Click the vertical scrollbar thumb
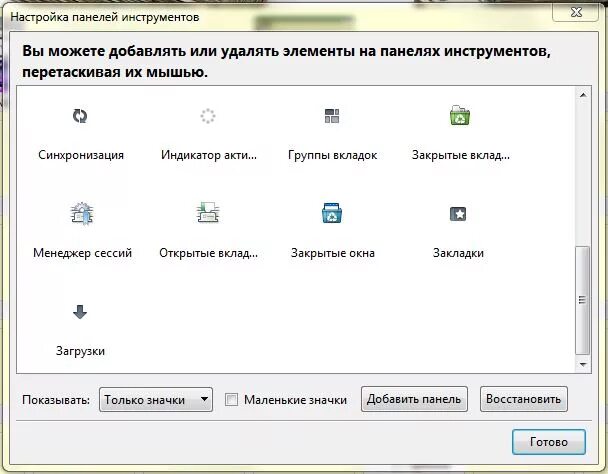Screen dimensions: 608x474 point(582,300)
